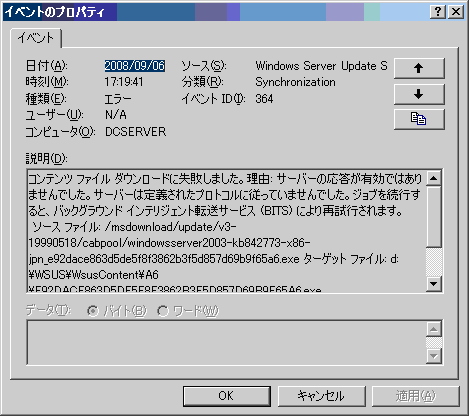
Task: Close the event properties dialog
Action: point(456,12)
